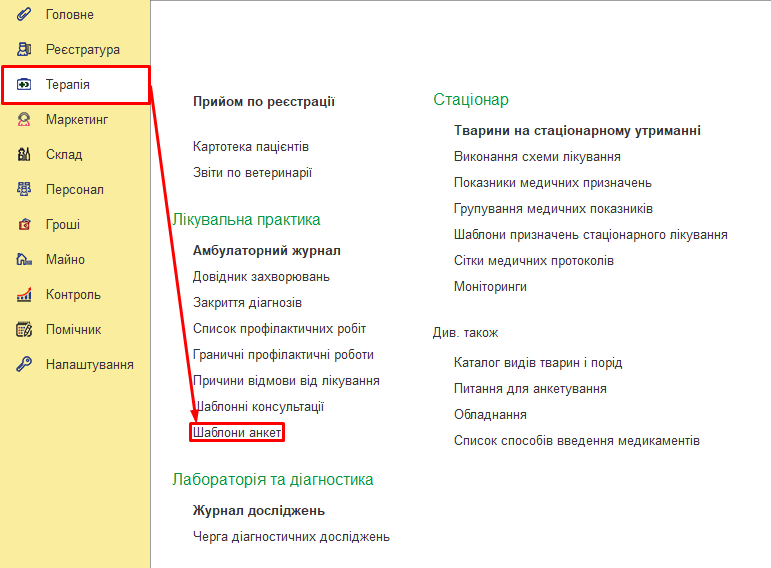Viewport: 771px width, 568px height.
Task: Select the Терапія section
Action: [76, 85]
